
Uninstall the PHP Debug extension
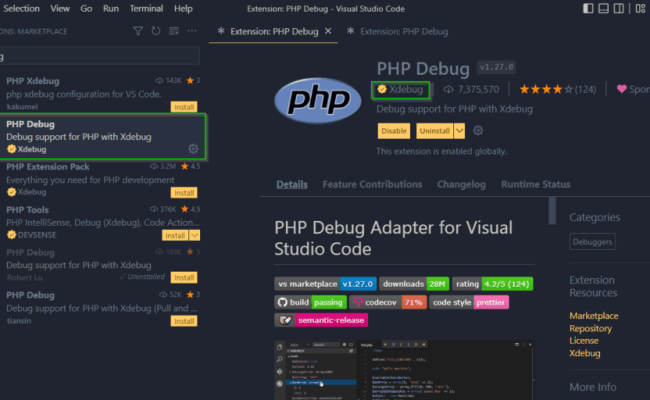click(x=434, y=131)
